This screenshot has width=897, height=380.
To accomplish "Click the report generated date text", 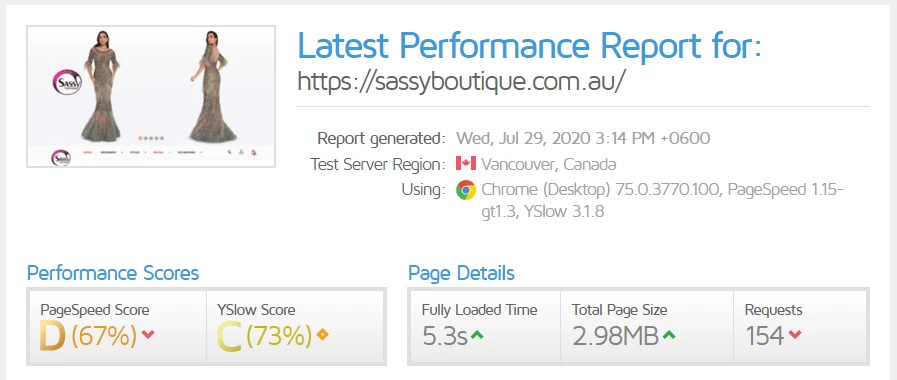I will click(583, 138).
